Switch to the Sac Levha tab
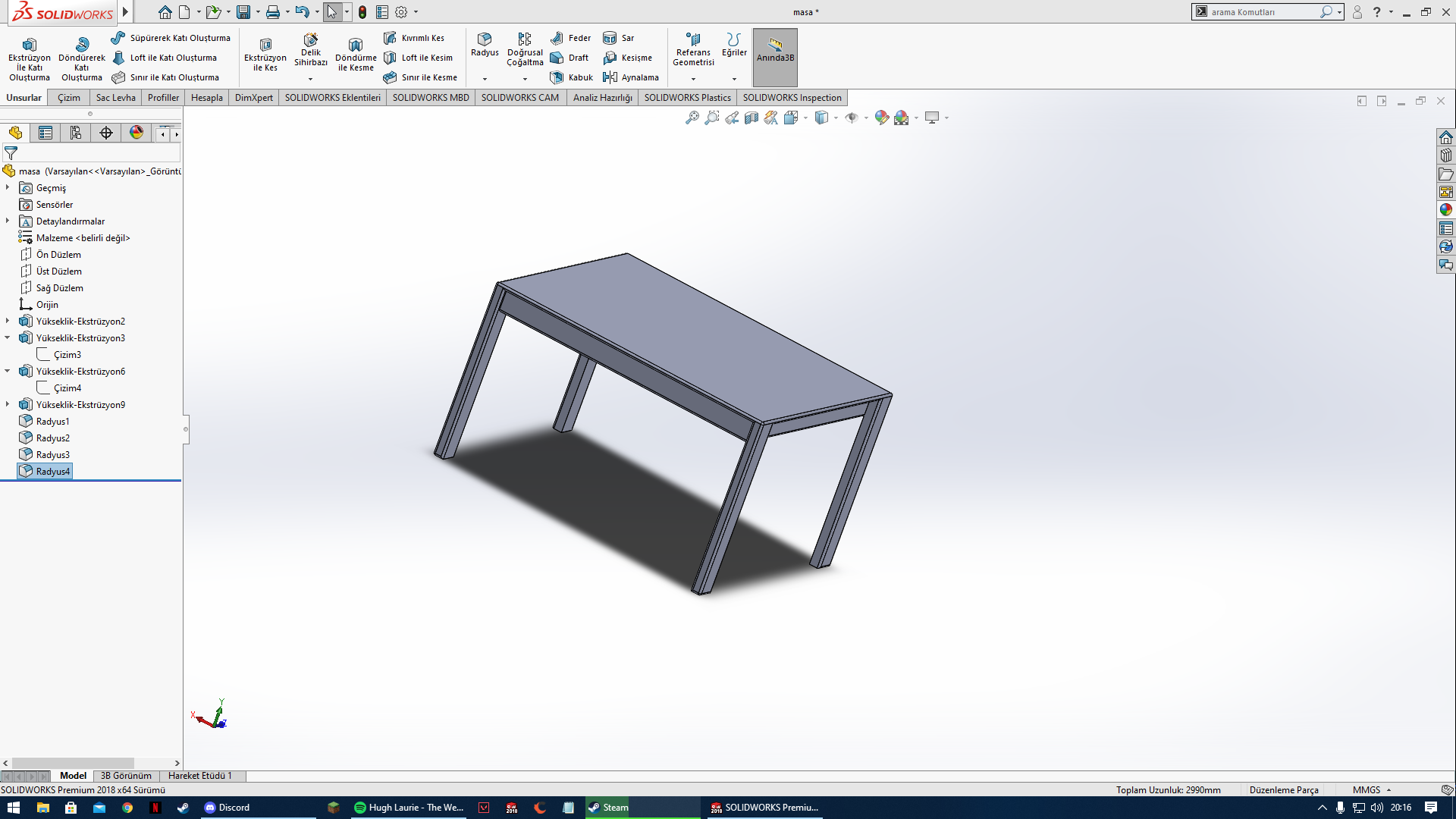 pos(115,98)
